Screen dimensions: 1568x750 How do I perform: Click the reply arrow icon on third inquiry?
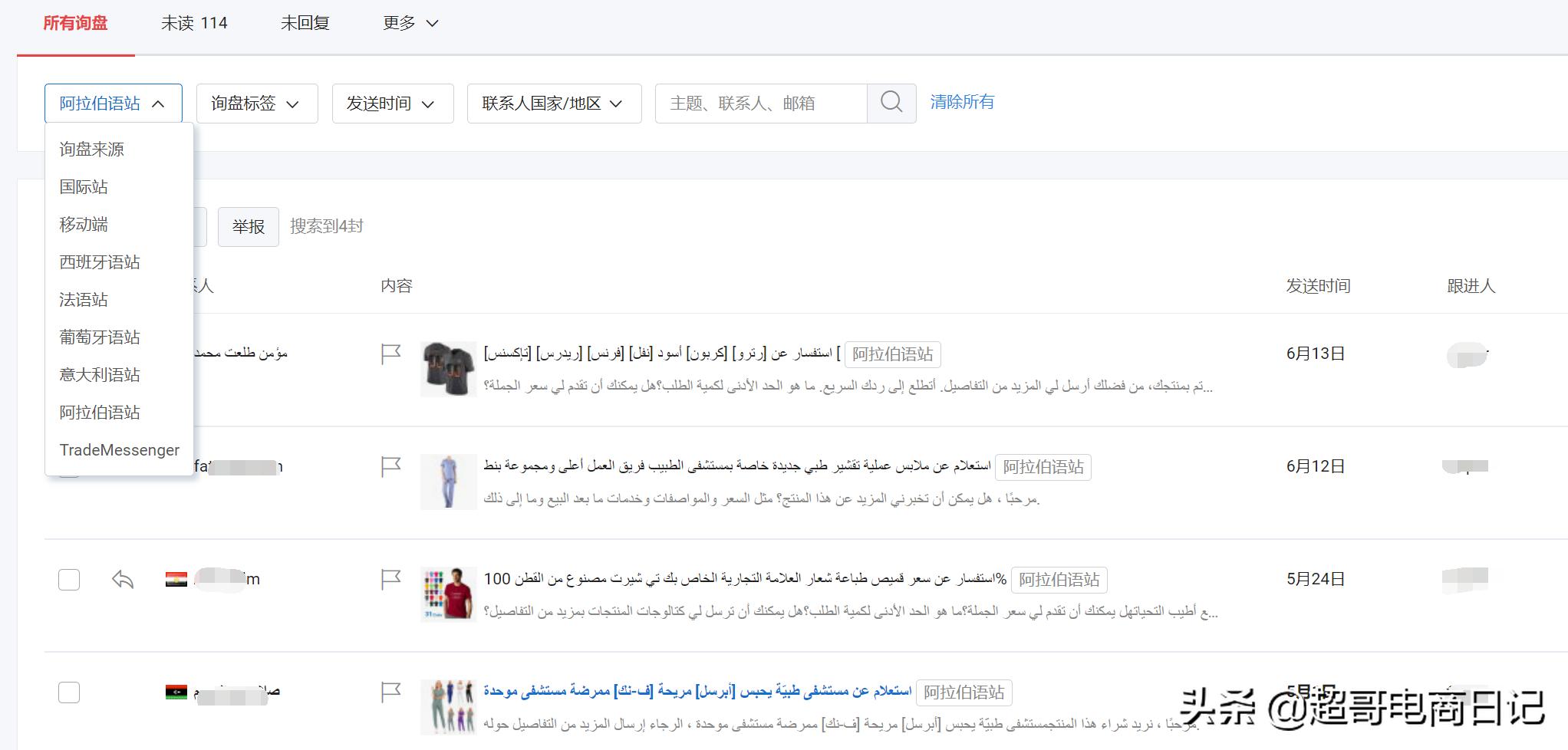[x=123, y=579]
